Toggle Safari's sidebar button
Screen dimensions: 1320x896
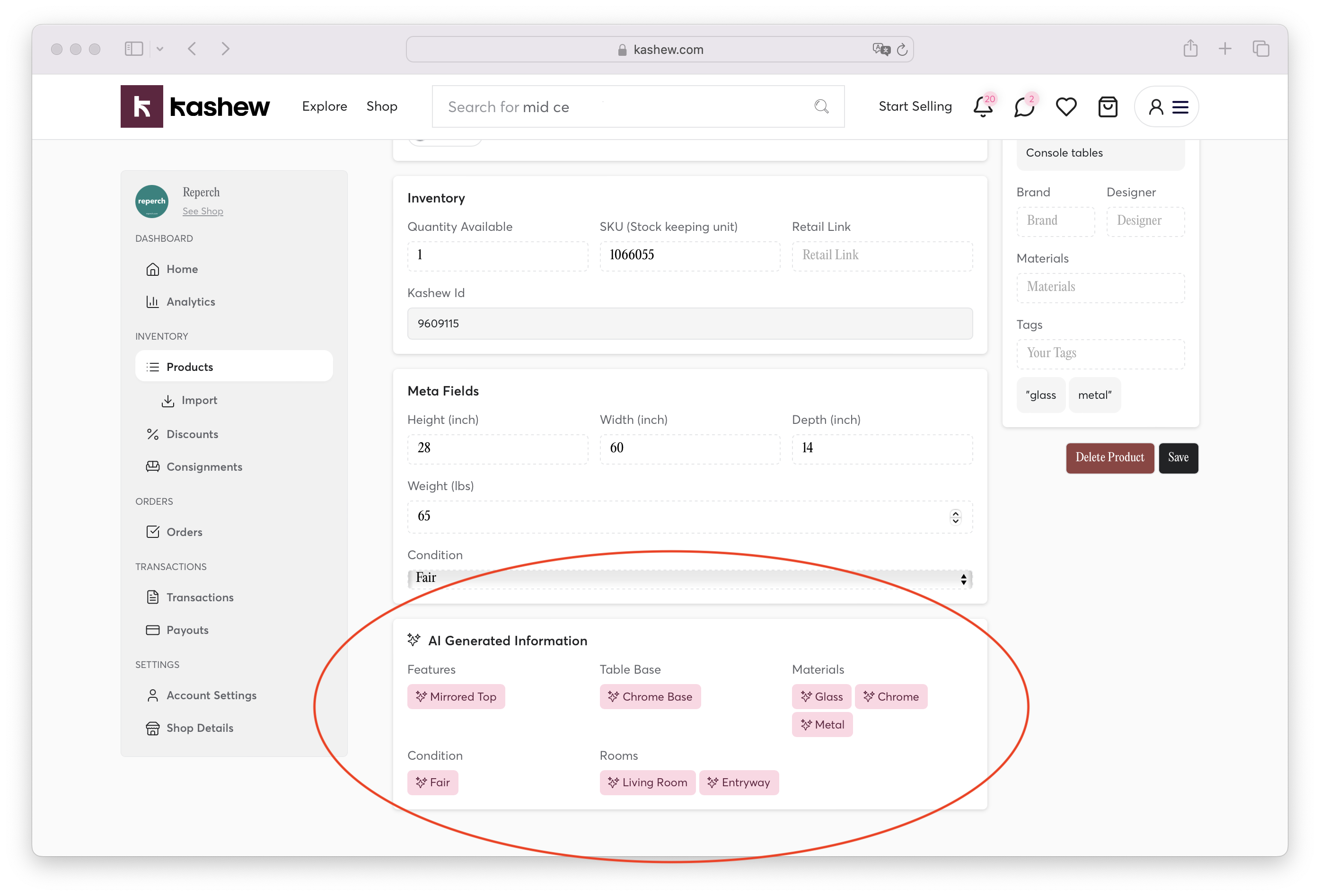point(134,49)
